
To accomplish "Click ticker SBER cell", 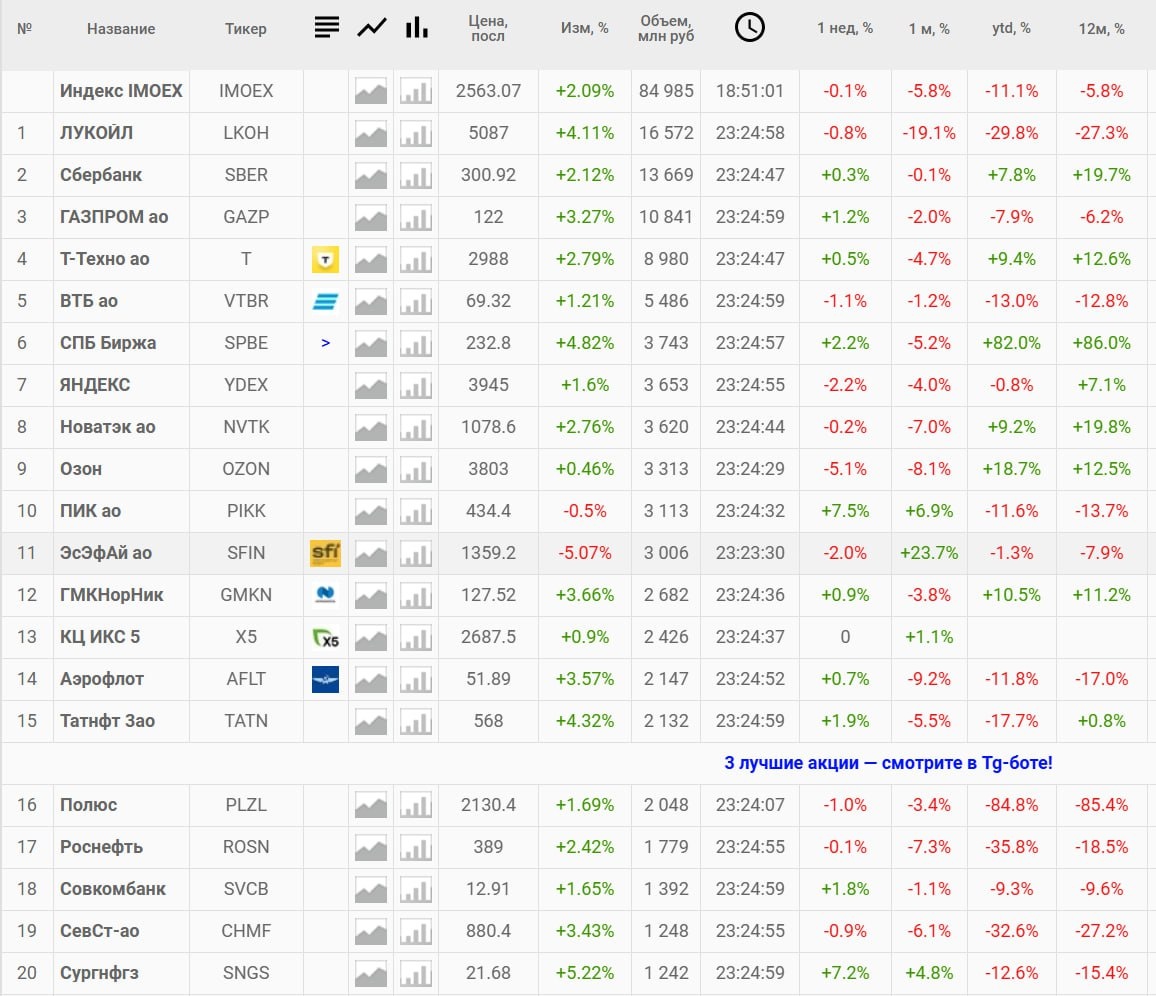I will 246,175.
